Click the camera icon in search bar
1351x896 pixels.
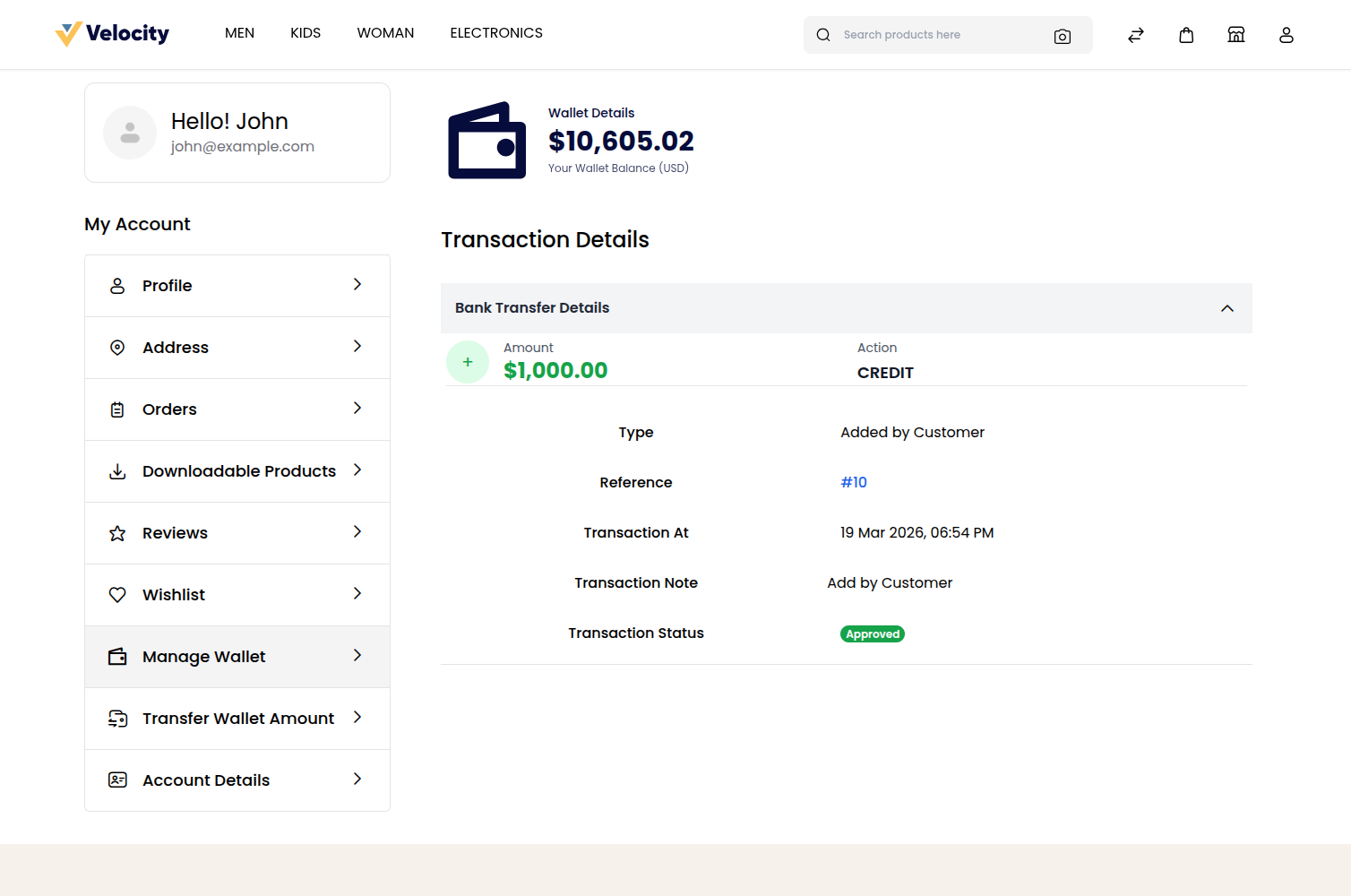(x=1063, y=37)
